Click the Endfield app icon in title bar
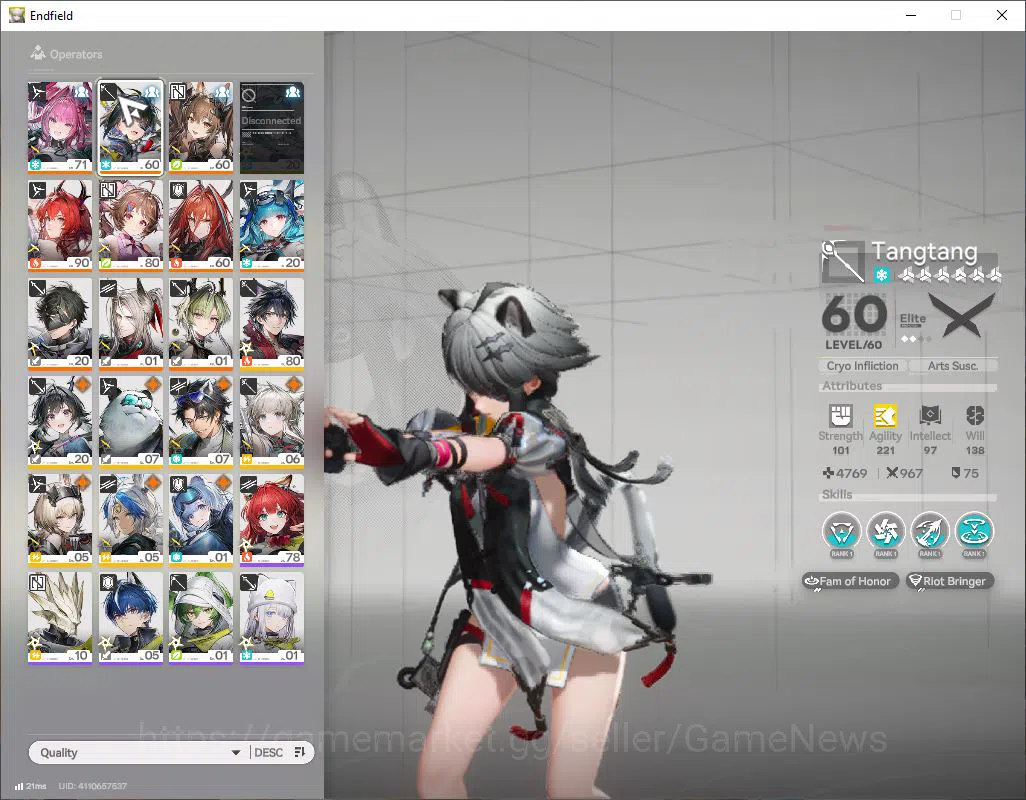This screenshot has width=1026, height=800. [x=16, y=15]
